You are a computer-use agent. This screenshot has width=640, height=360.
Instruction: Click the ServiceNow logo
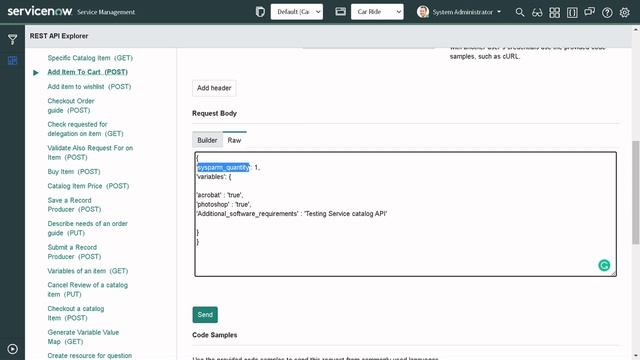click(x=40, y=11)
